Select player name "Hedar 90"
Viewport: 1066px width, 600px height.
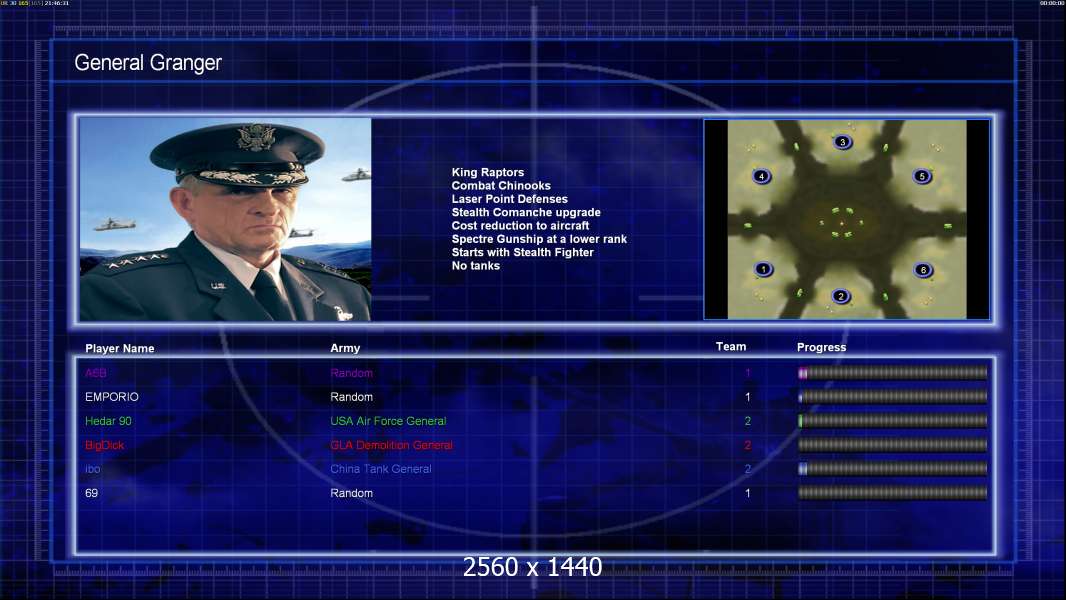click(x=108, y=421)
